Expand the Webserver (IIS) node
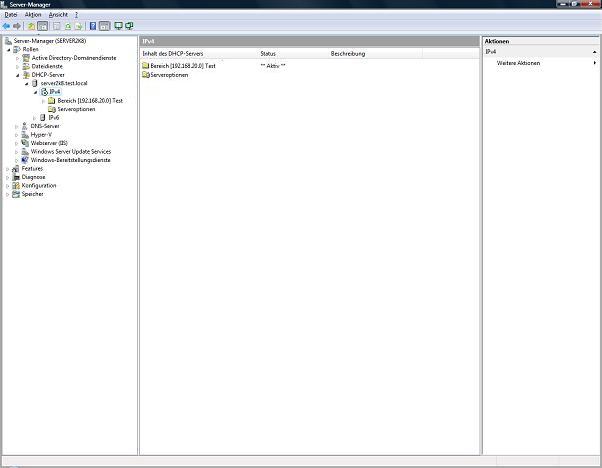Image resolution: width=602 pixels, height=468 pixels. [x=17, y=143]
